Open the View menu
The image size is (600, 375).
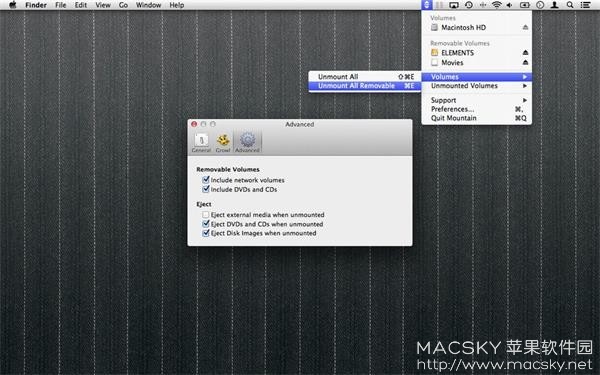point(103,5)
